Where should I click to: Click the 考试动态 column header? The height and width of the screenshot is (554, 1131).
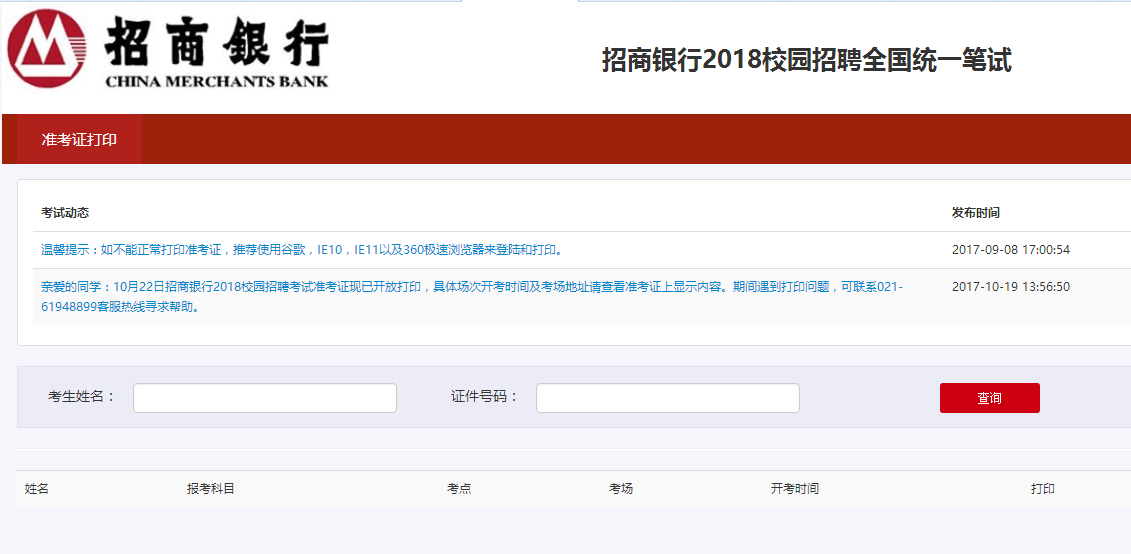[65, 213]
